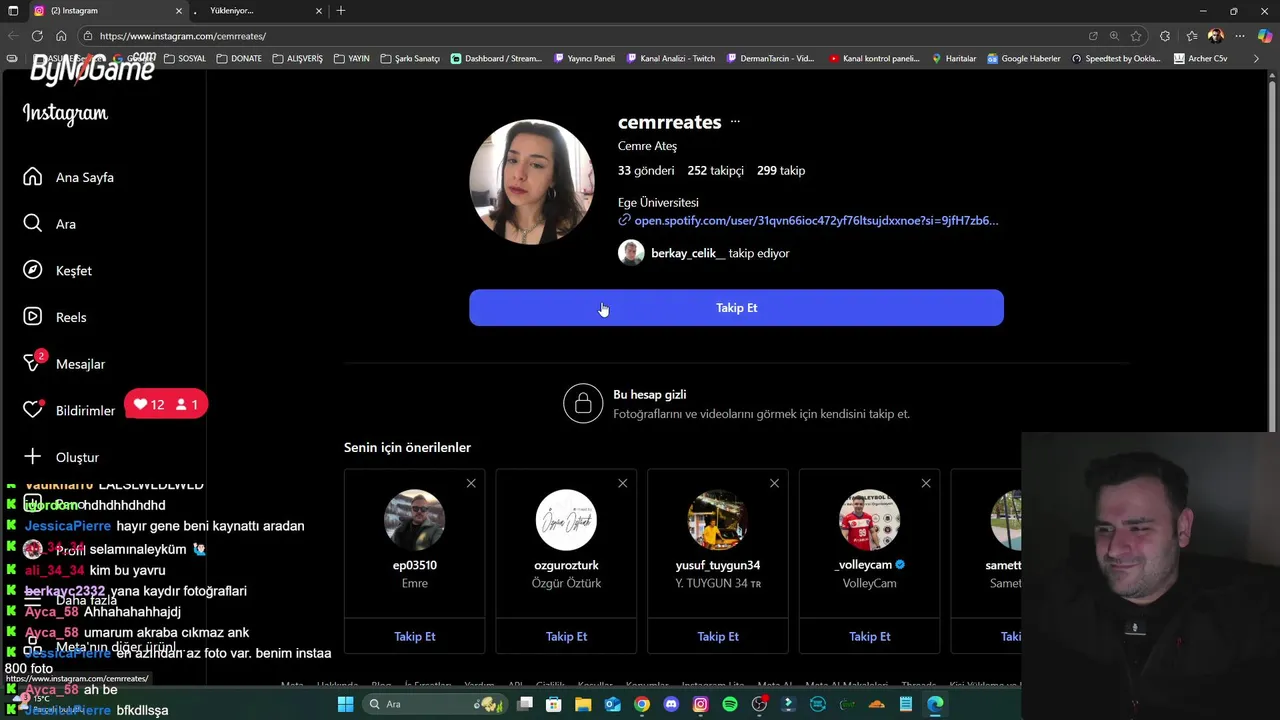Switch to the Yükleniyor browser tab

click(x=255, y=11)
